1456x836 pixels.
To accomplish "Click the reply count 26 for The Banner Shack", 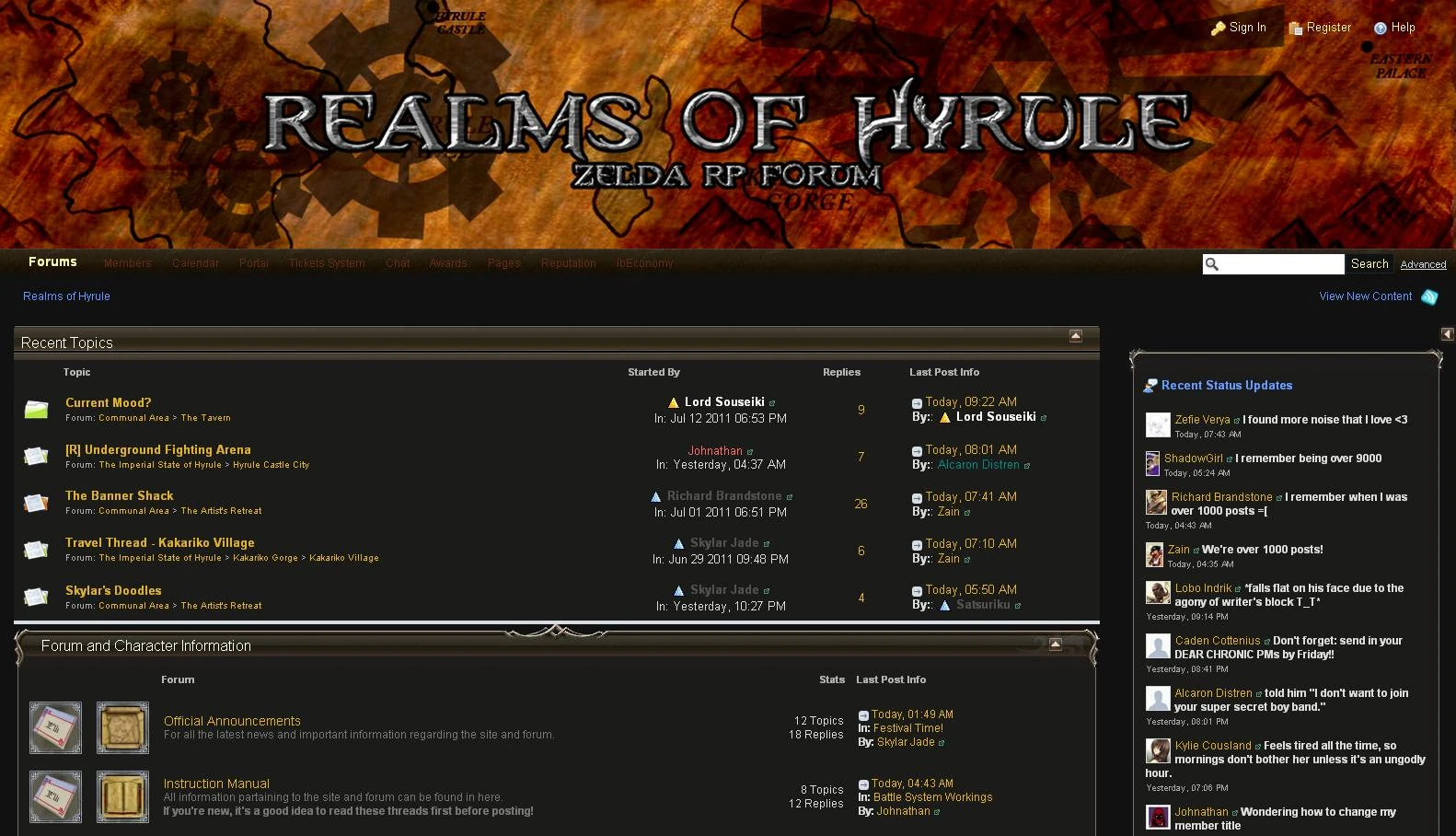I will tap(861, 505).
